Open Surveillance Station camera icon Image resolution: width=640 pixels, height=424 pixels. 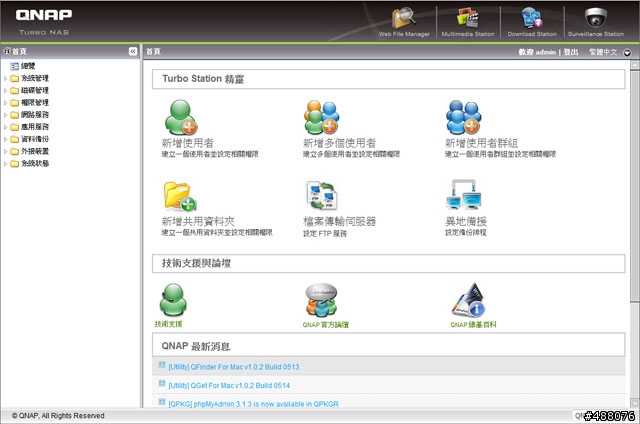pyautogui.click(x=596, y=18)
